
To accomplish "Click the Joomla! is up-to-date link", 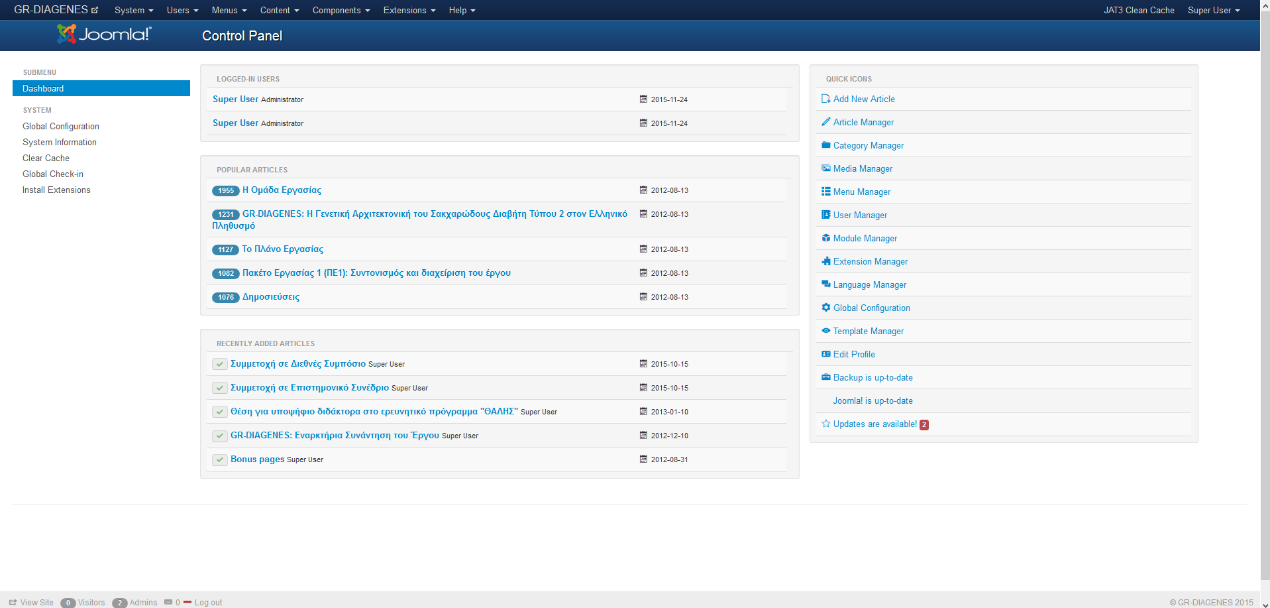I will [x=873, y=401].
